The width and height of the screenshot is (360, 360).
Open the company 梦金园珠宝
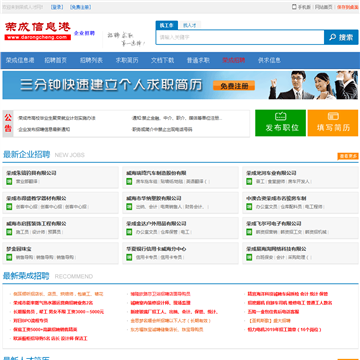[x=19, y=249]
